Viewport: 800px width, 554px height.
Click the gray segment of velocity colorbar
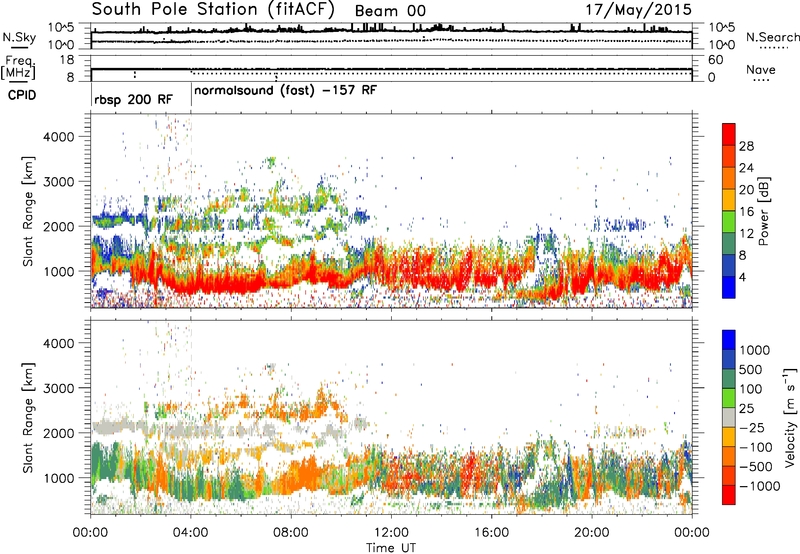pos(729,418)
